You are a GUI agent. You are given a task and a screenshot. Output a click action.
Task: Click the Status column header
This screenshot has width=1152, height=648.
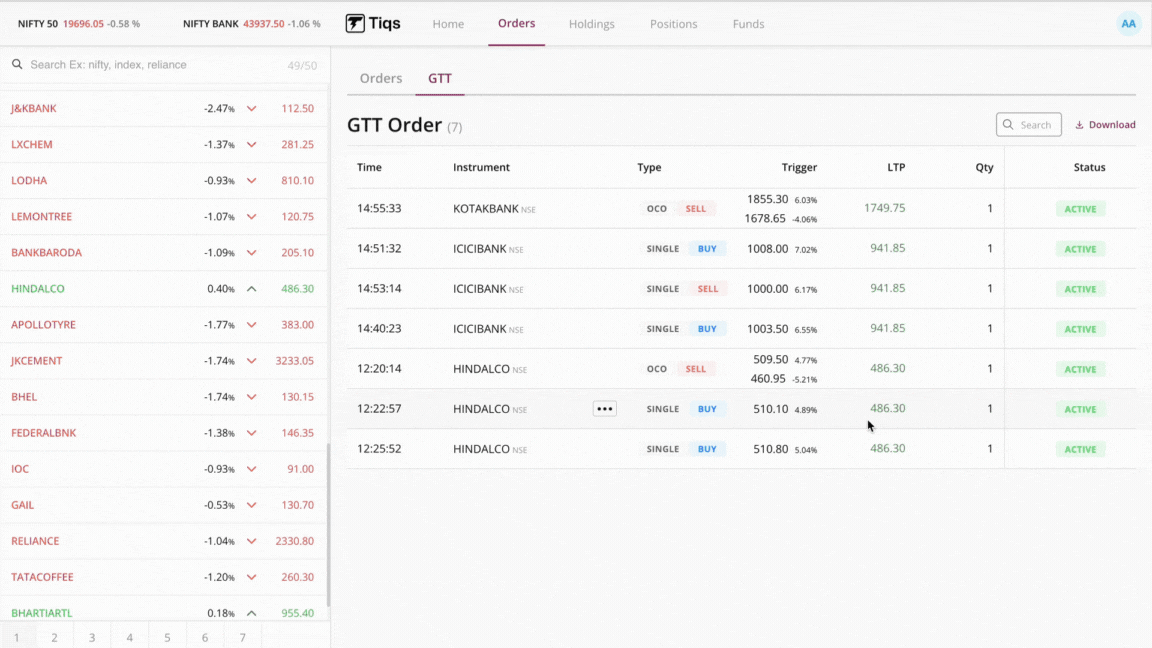(1089, 168)
